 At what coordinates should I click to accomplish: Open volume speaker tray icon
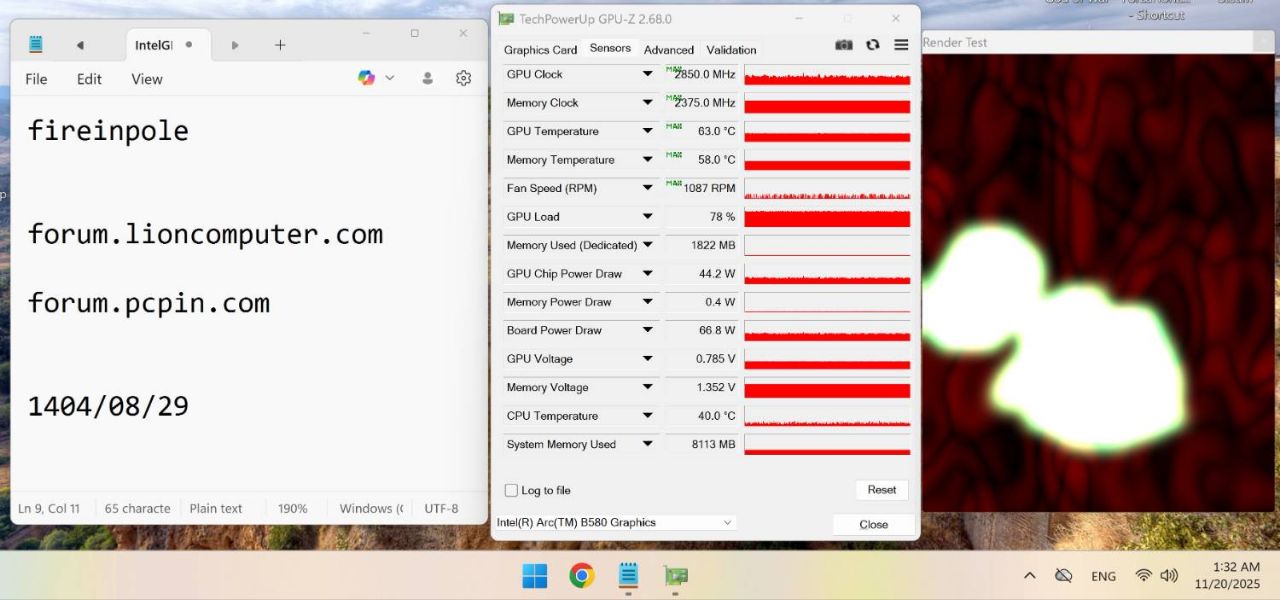[x=1169, y=576]
